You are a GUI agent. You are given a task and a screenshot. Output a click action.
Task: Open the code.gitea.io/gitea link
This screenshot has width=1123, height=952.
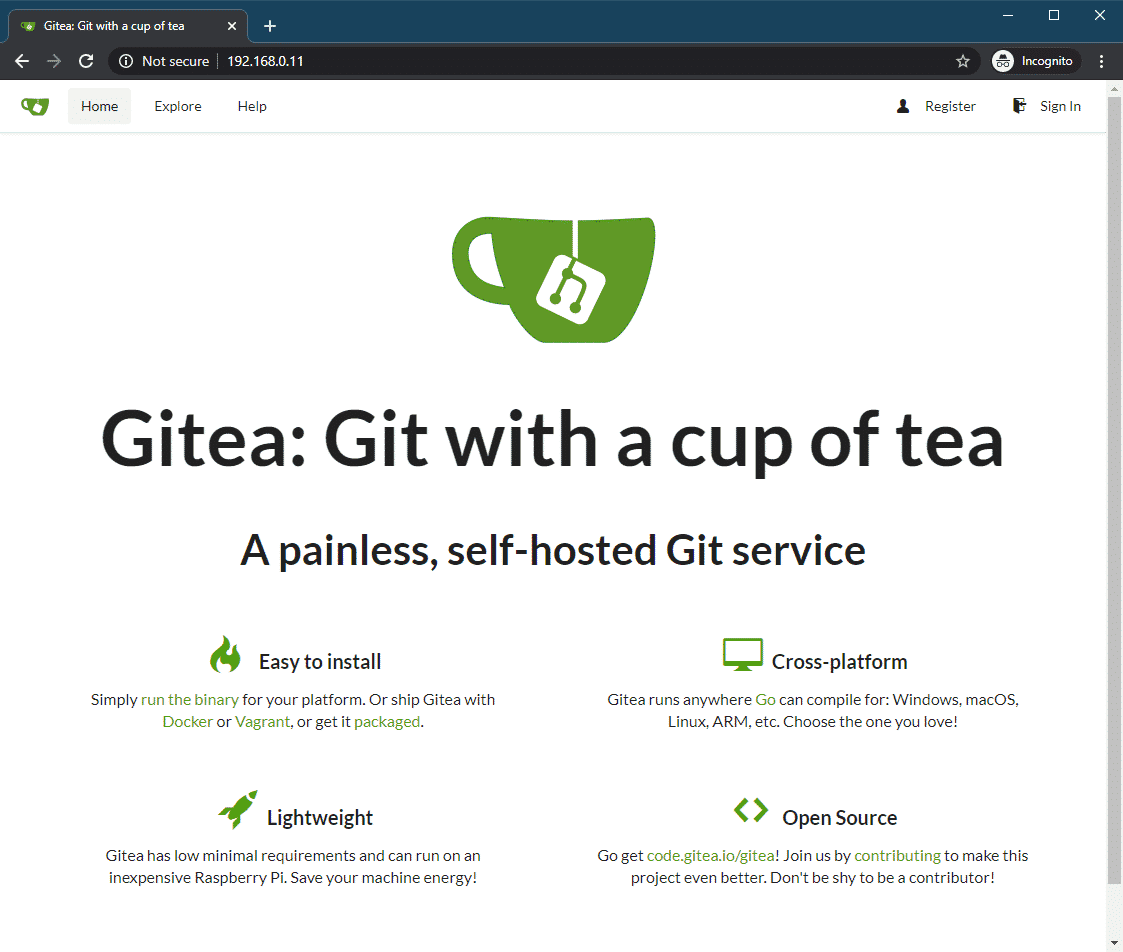[x=710, y=856]
